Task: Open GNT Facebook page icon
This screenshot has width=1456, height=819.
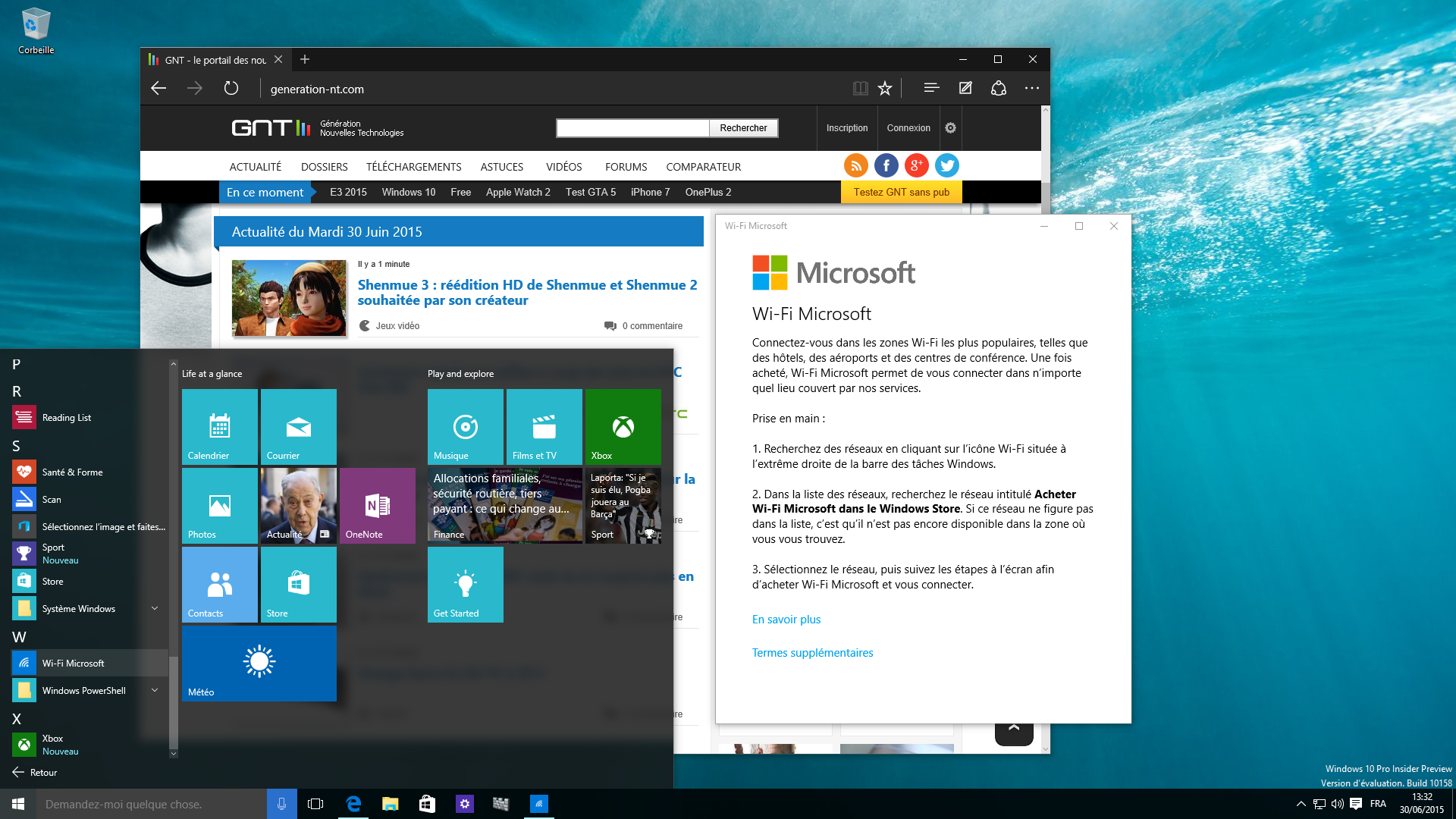Action: [x=886, y=165]
